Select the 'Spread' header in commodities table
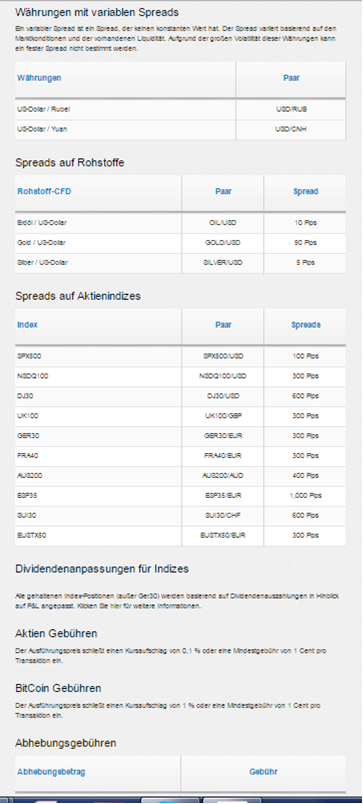 [x=305, y=191]
